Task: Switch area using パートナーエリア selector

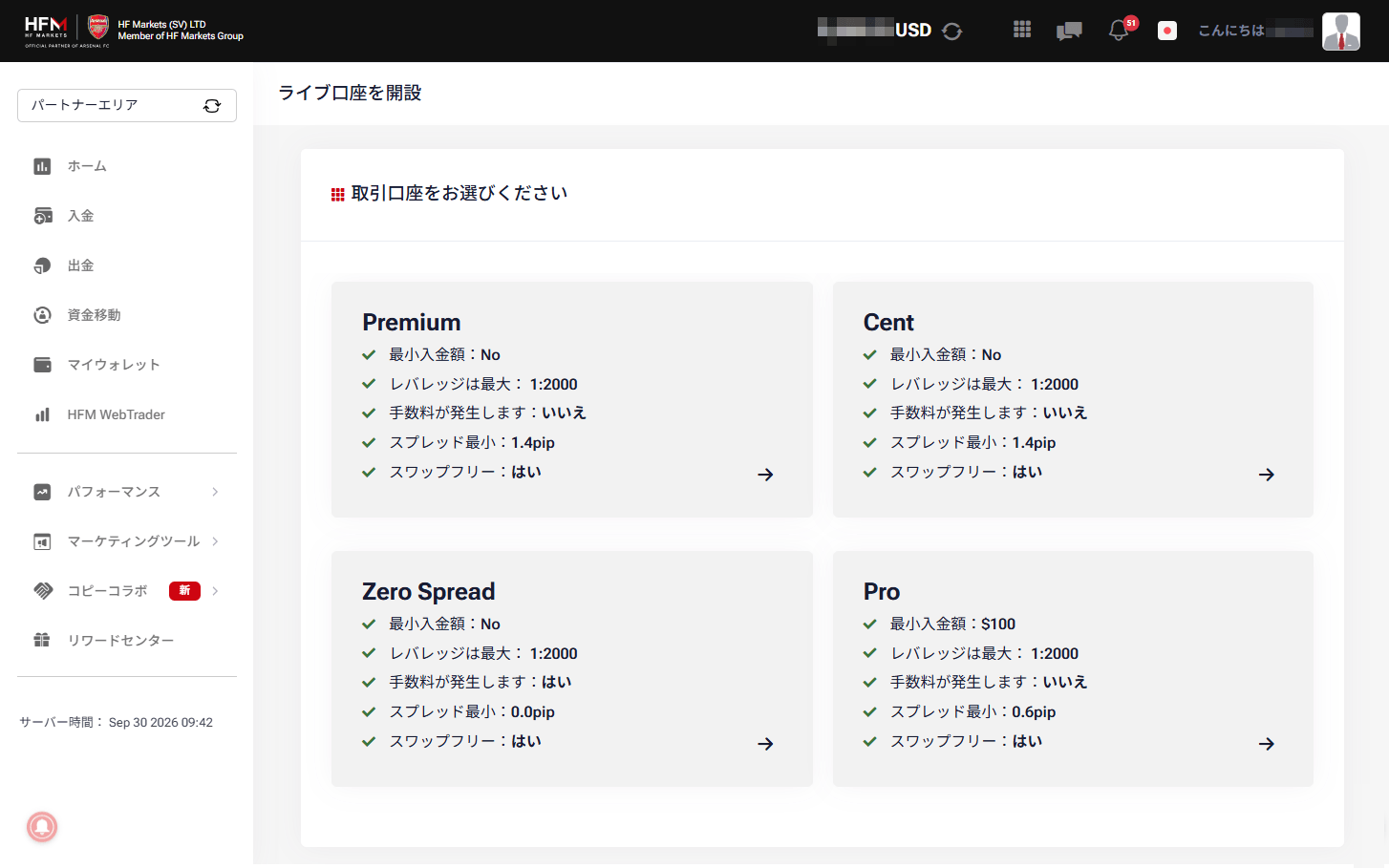Action: (x=127, y=106)
